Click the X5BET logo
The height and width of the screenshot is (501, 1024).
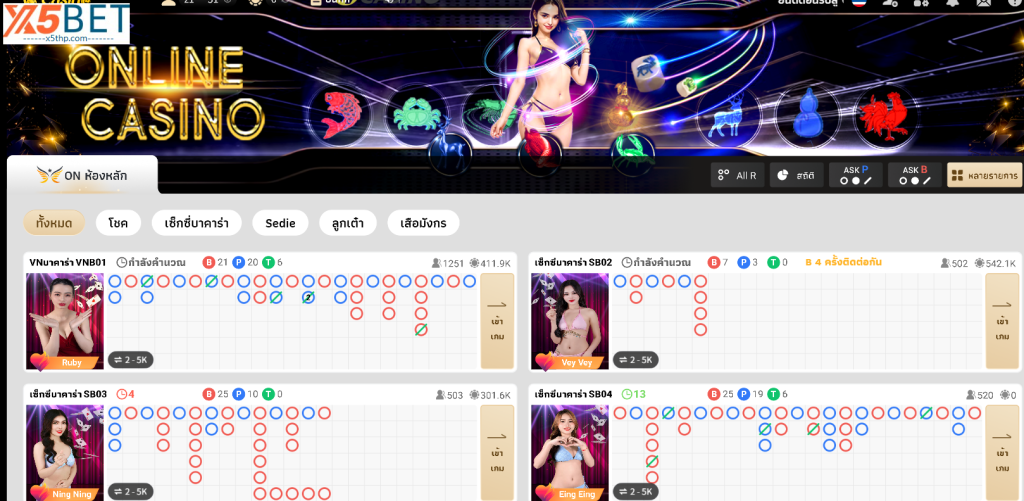(66, 23)
